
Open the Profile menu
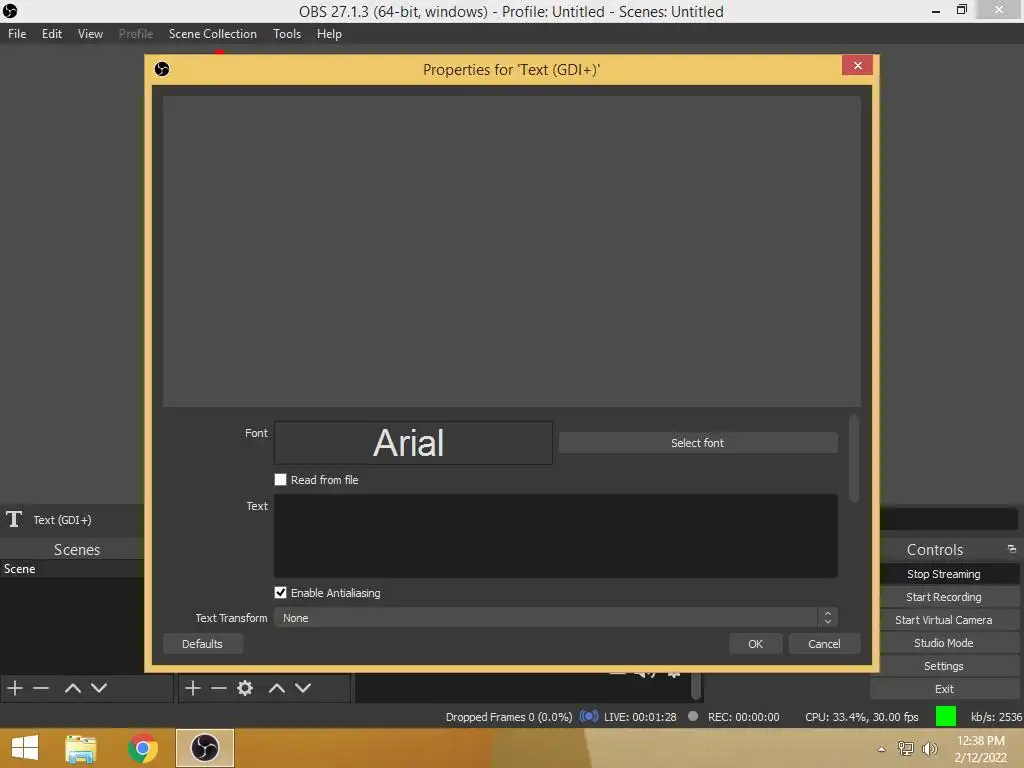click(x=136, y=34)
